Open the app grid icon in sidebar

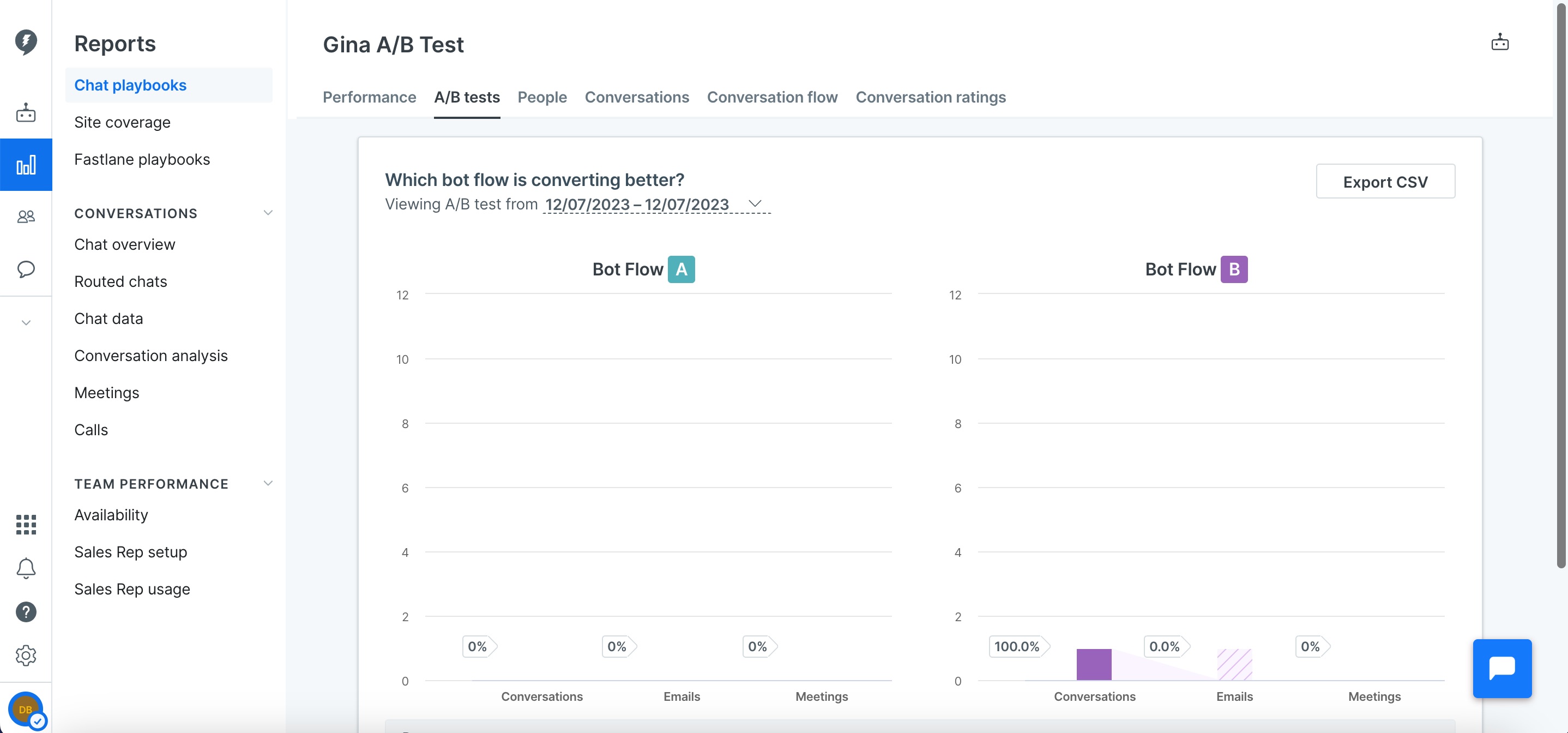point(26,524)
